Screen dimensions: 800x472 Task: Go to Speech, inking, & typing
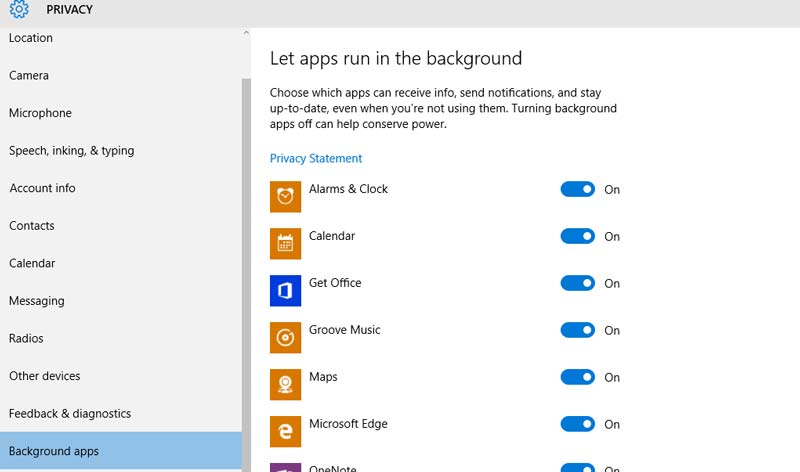click(x=121, y=151)
